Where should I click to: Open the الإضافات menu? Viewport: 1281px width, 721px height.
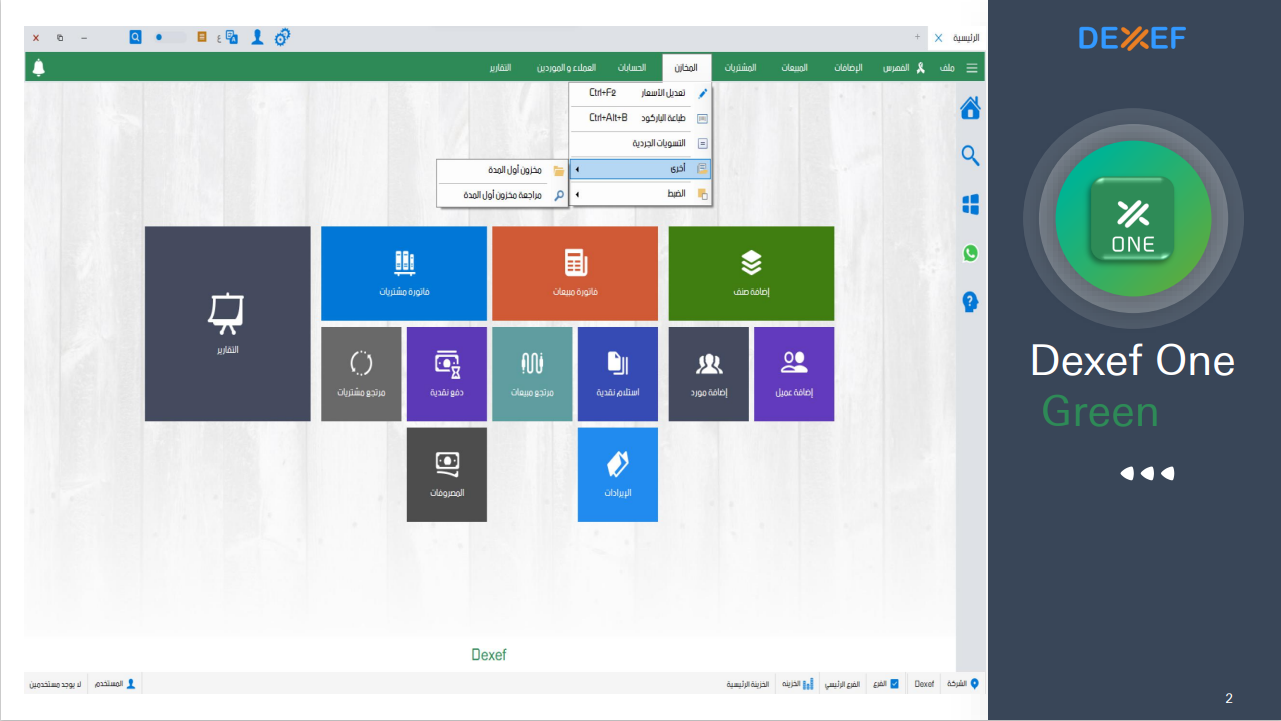(849, 68)
